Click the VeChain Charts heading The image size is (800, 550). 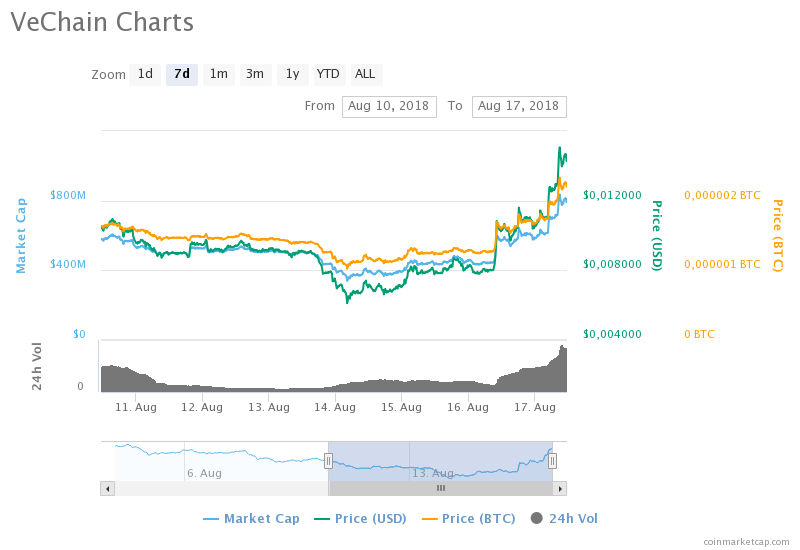click(x=102, y=22)
